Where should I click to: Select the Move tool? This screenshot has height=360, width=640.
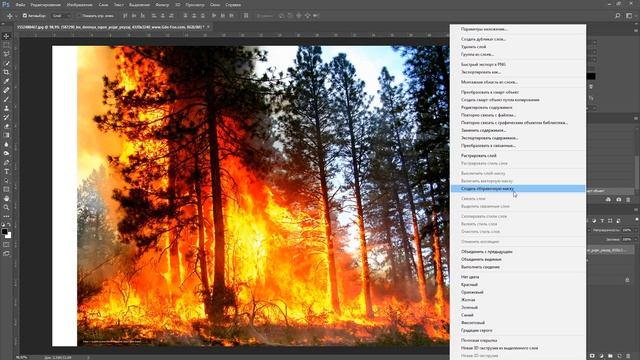pos(6,36)
